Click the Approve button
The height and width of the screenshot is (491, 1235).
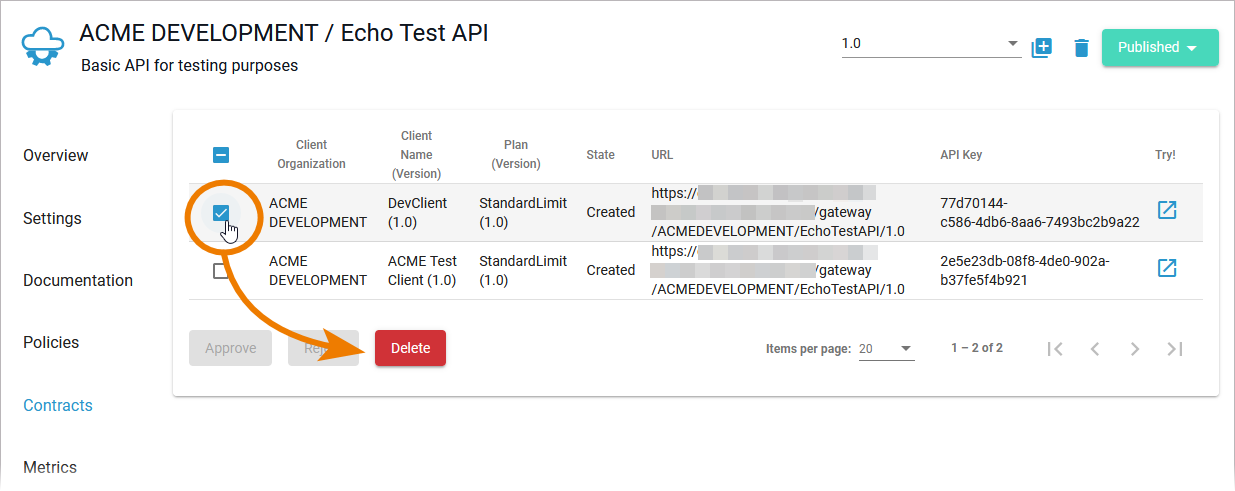[230, 348]
